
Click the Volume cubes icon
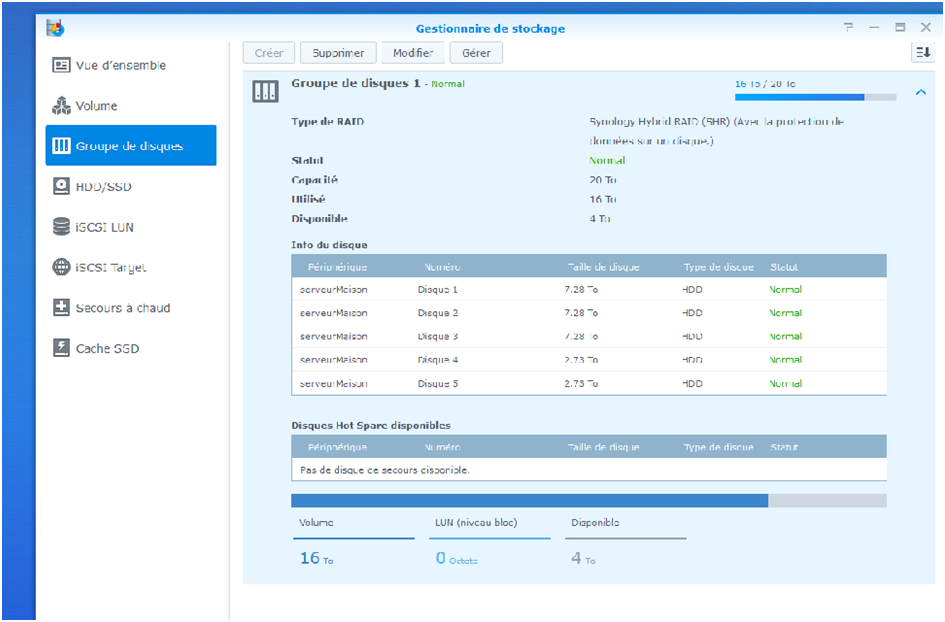click(x=61, y=106)
